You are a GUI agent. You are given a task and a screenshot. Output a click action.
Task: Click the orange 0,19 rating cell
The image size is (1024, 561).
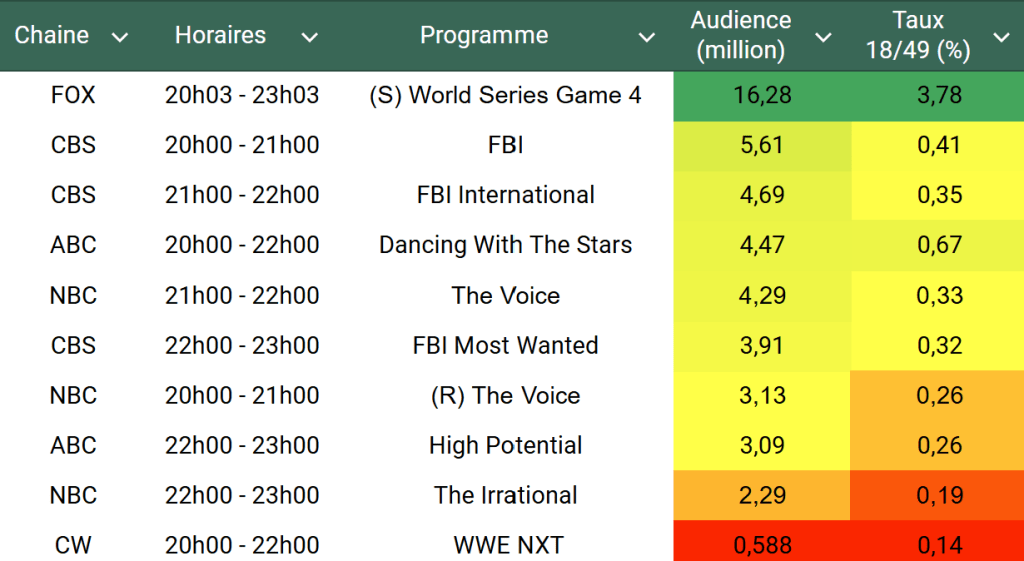tap(939, 495)
